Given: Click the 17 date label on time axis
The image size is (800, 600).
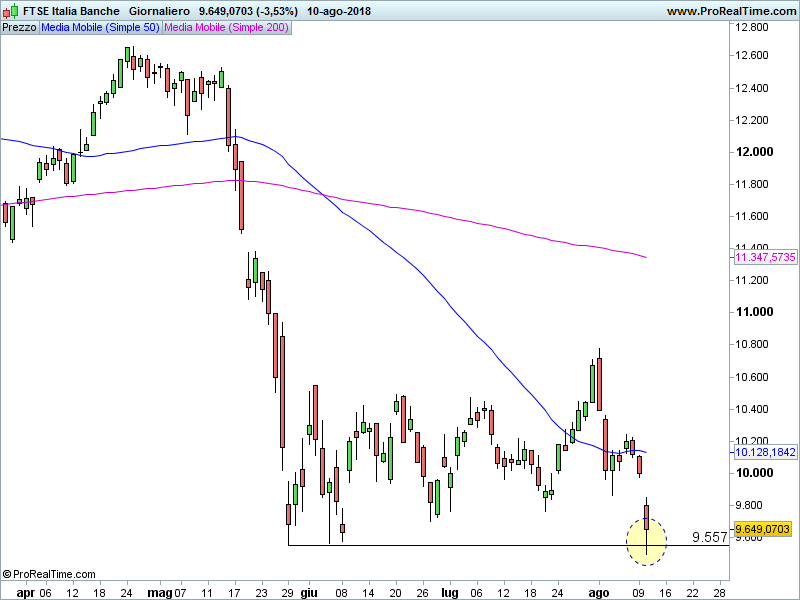Looking at the screenshot, I should pos(234,593).
